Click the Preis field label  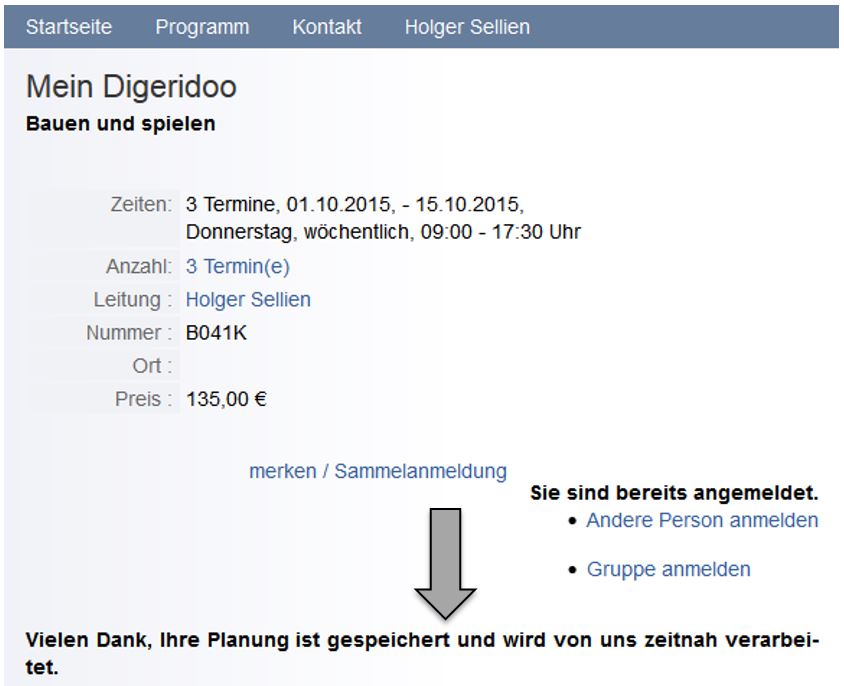click(x=138, y=400)
